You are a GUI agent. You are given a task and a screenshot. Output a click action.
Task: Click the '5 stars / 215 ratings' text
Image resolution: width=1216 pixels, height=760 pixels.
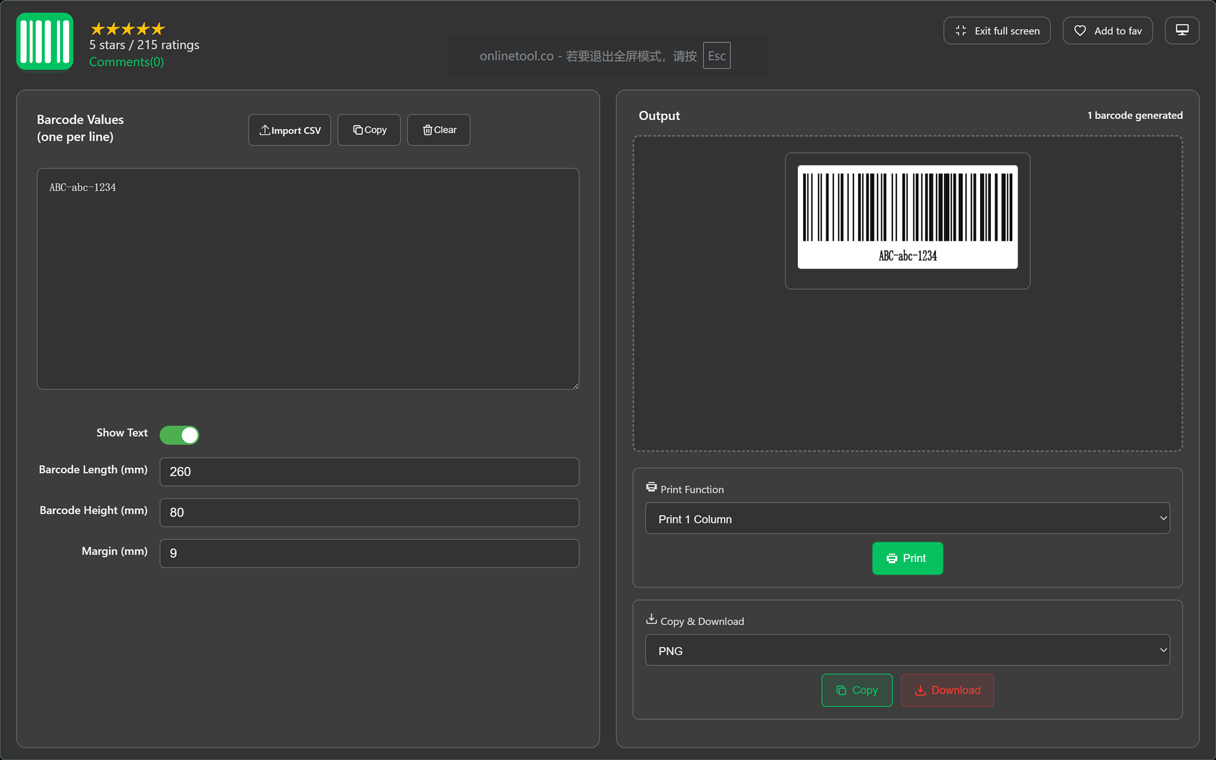[144, 45]
